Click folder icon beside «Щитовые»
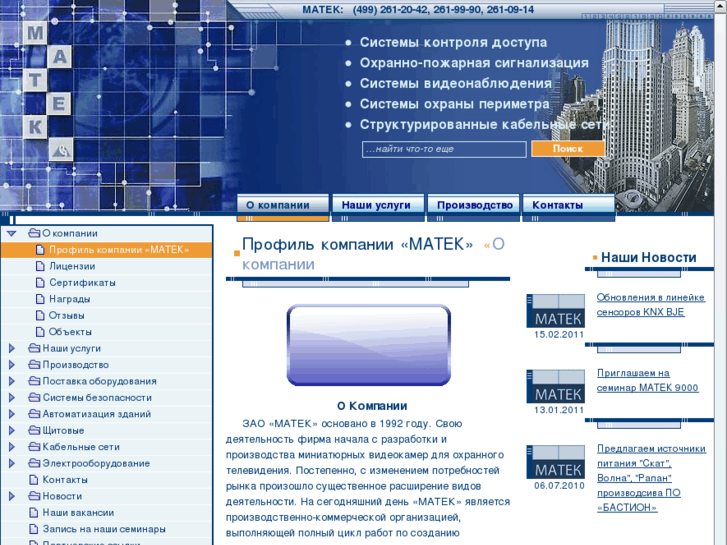Screen dimensions: 727x545 coord(34,430)
